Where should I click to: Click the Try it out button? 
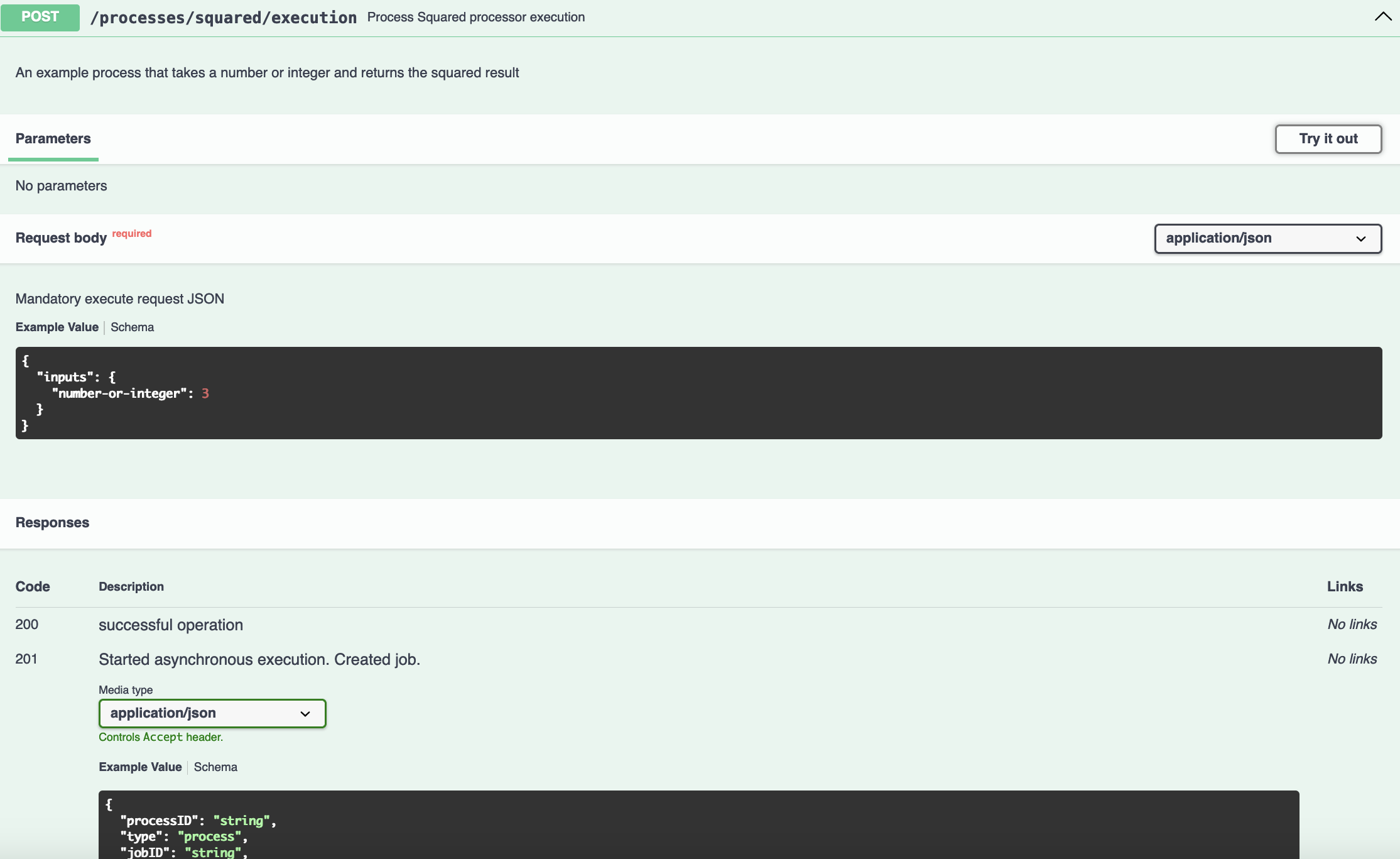click(1328, 139)
